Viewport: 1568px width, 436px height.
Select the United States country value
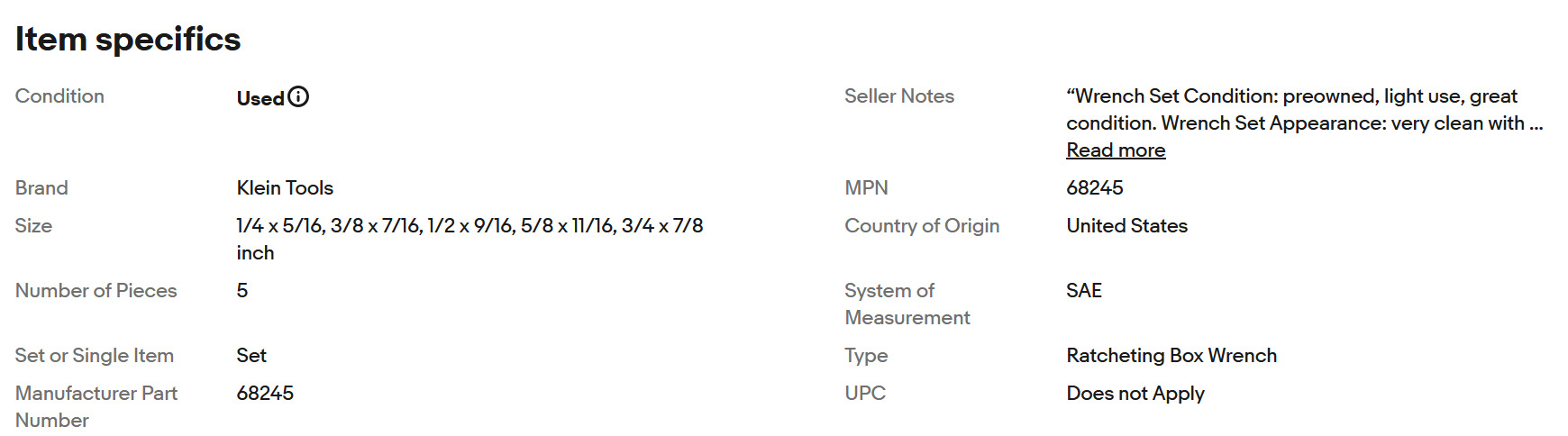[1126, 226]
